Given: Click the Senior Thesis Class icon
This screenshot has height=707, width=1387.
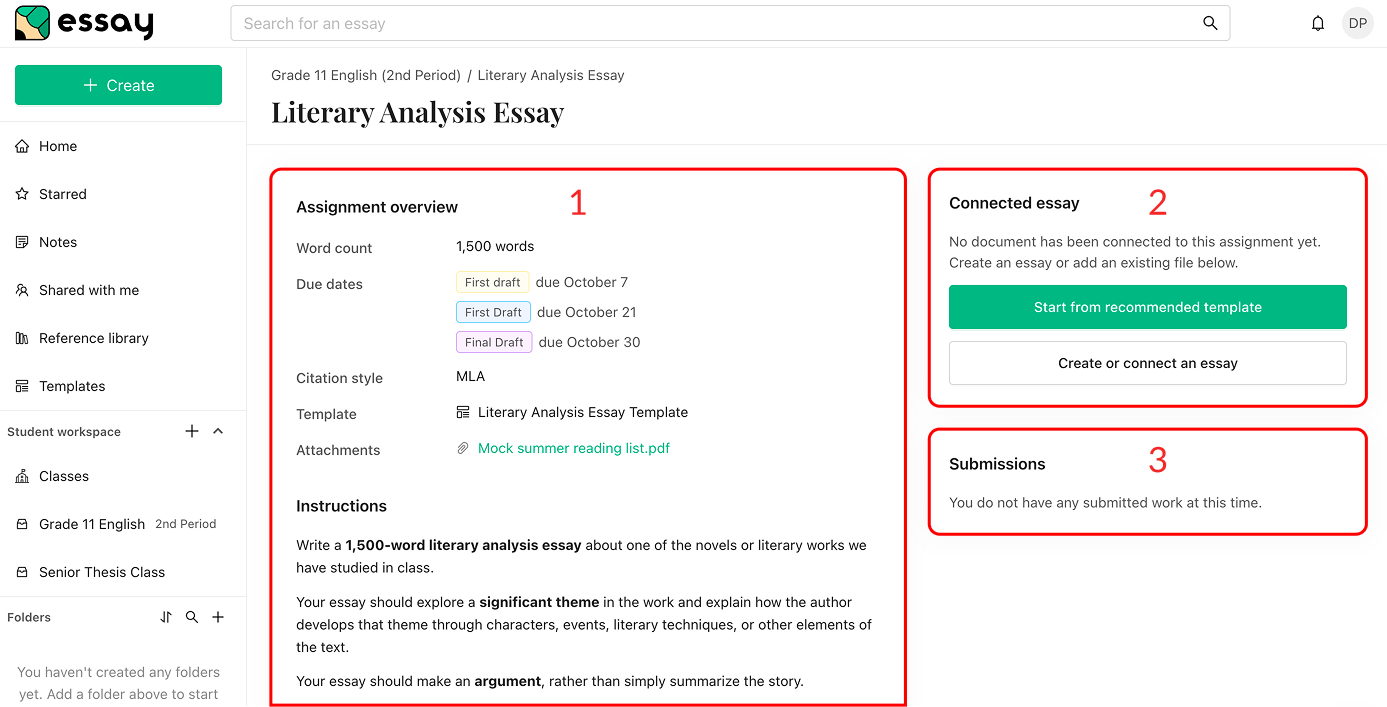Looking at the screenshot, I should coord(22,572).
